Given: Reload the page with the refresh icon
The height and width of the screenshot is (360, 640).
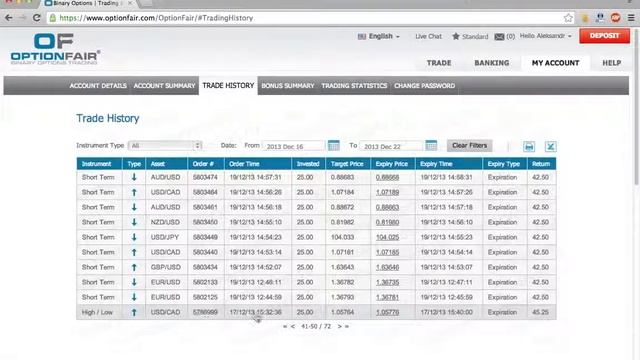Looking at the screenshot, I should point(37,18).
